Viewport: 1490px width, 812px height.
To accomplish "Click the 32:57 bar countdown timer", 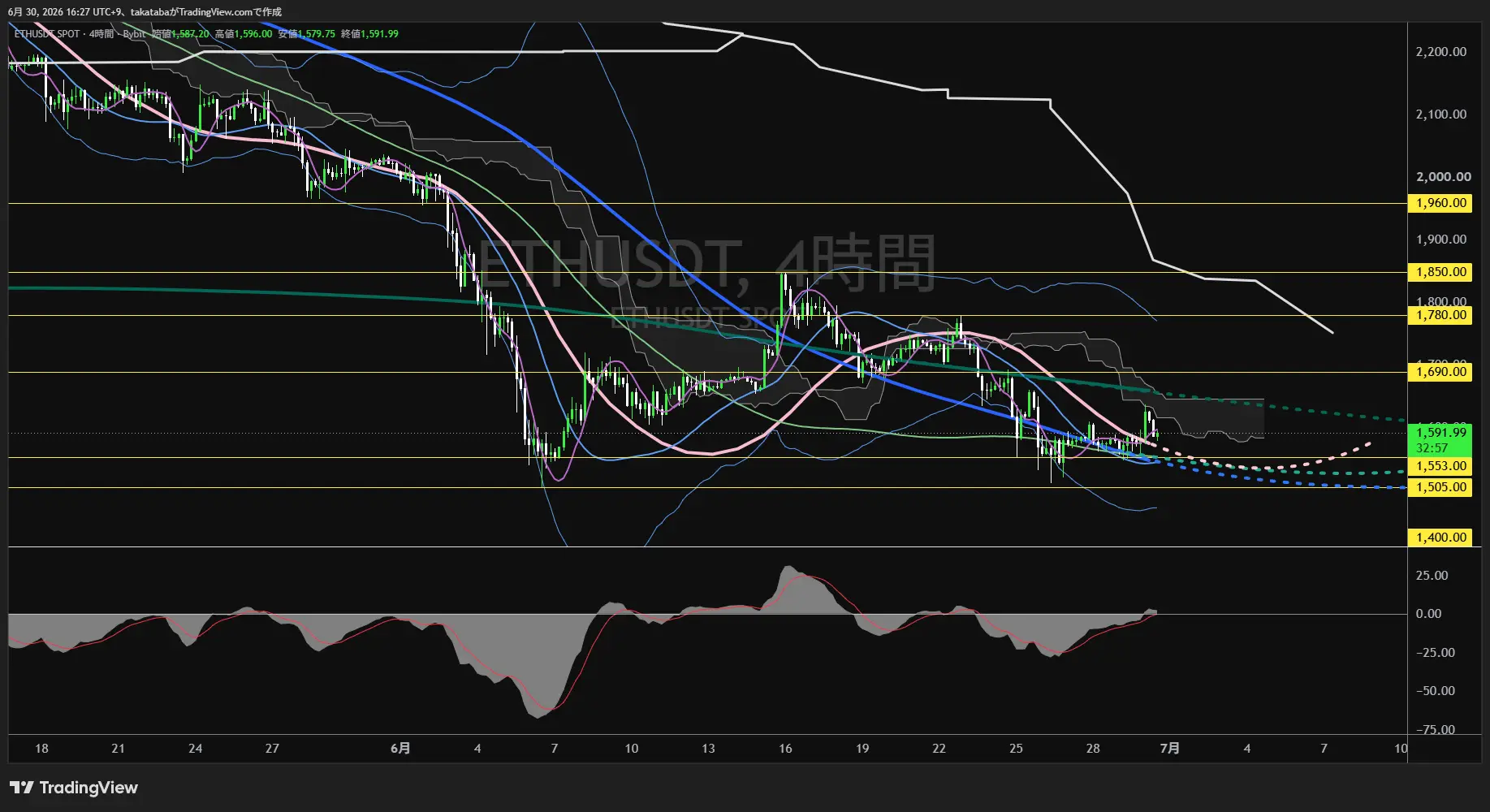I will (1432, 448).
